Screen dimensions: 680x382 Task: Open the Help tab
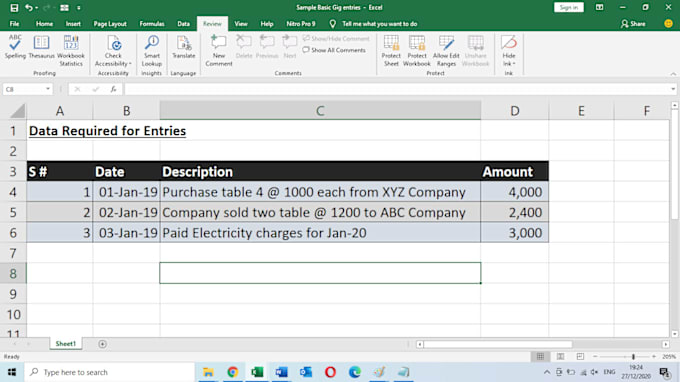(x=267, y=24)
